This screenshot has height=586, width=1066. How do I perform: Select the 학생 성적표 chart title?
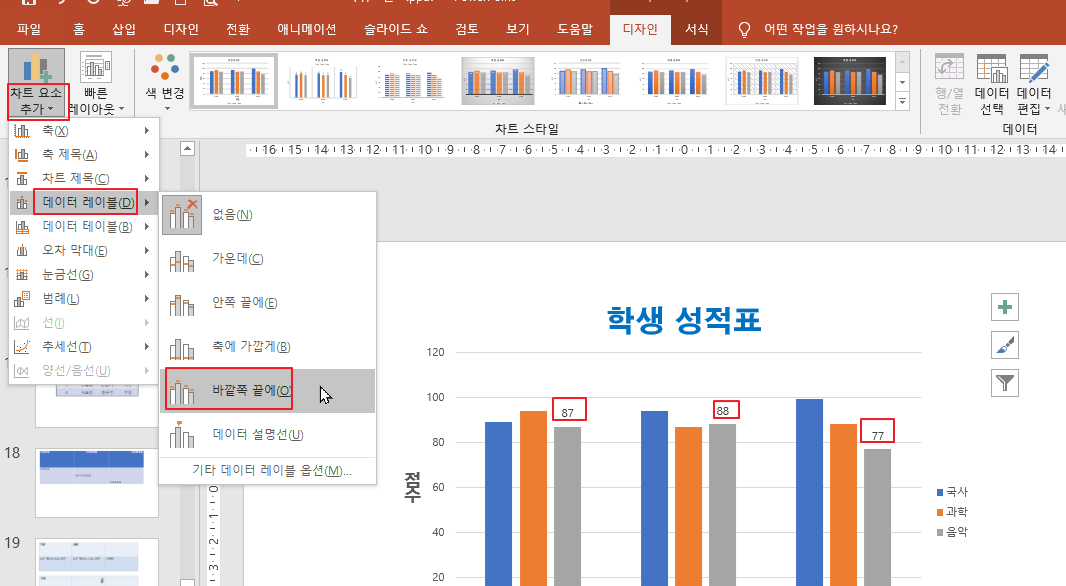click(683, 320)
